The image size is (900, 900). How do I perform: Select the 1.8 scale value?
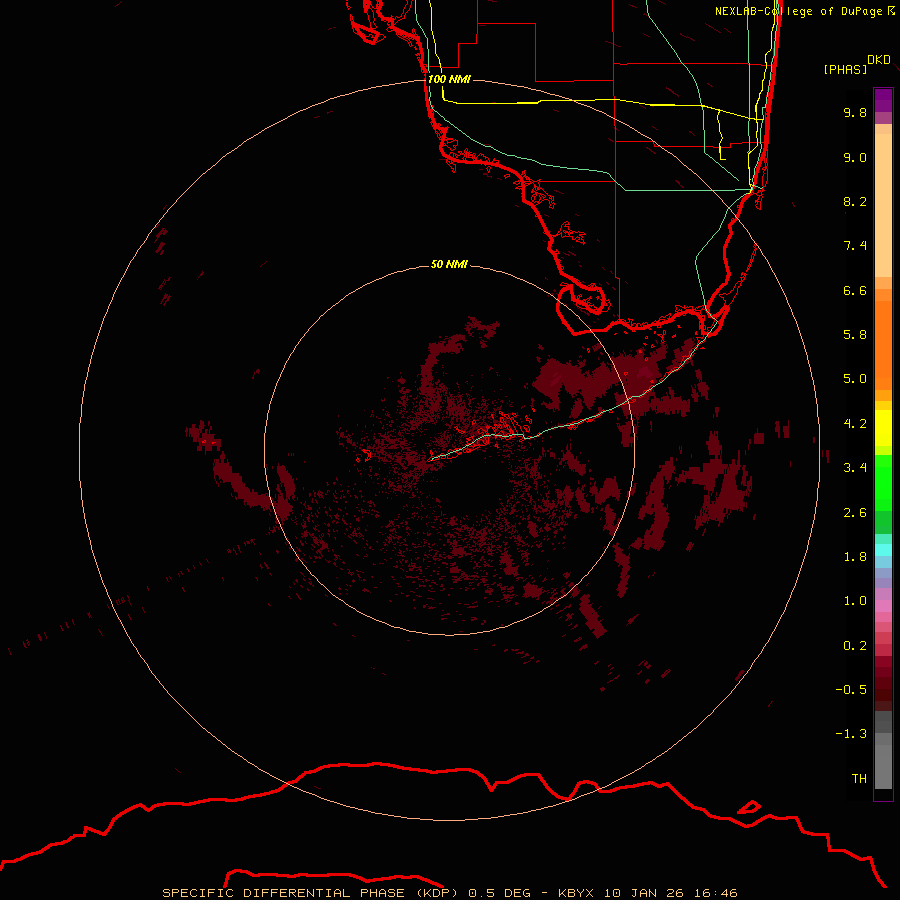click(x=855, y=557)
